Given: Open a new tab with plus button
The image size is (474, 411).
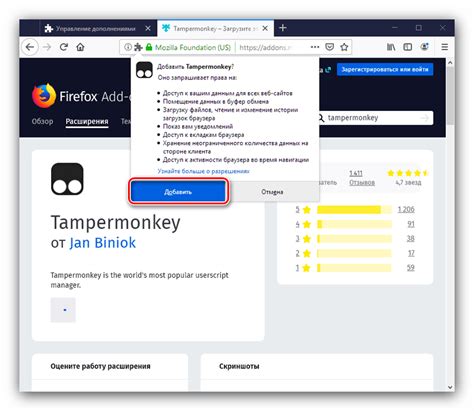Looking at the screenshot, I should point(283,28).
